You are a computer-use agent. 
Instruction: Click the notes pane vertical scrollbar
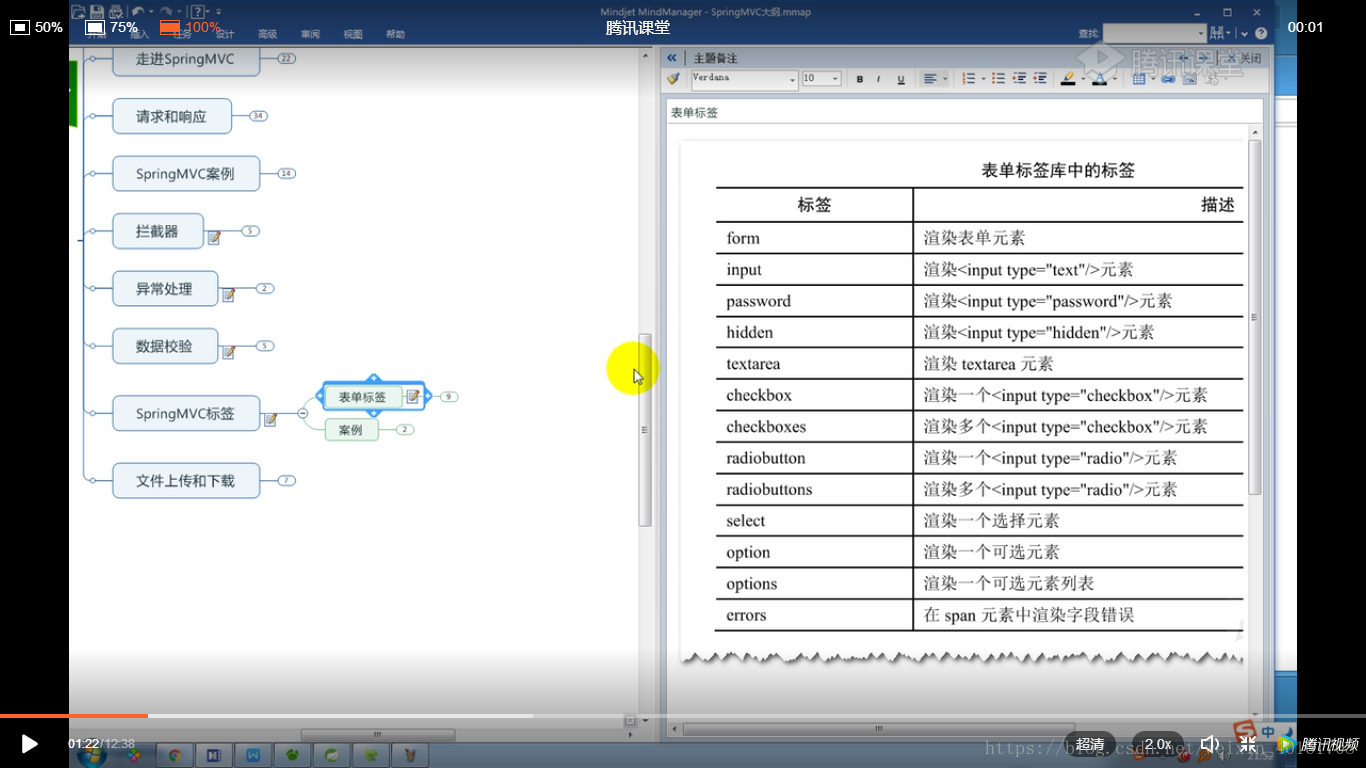(1254, 318)
